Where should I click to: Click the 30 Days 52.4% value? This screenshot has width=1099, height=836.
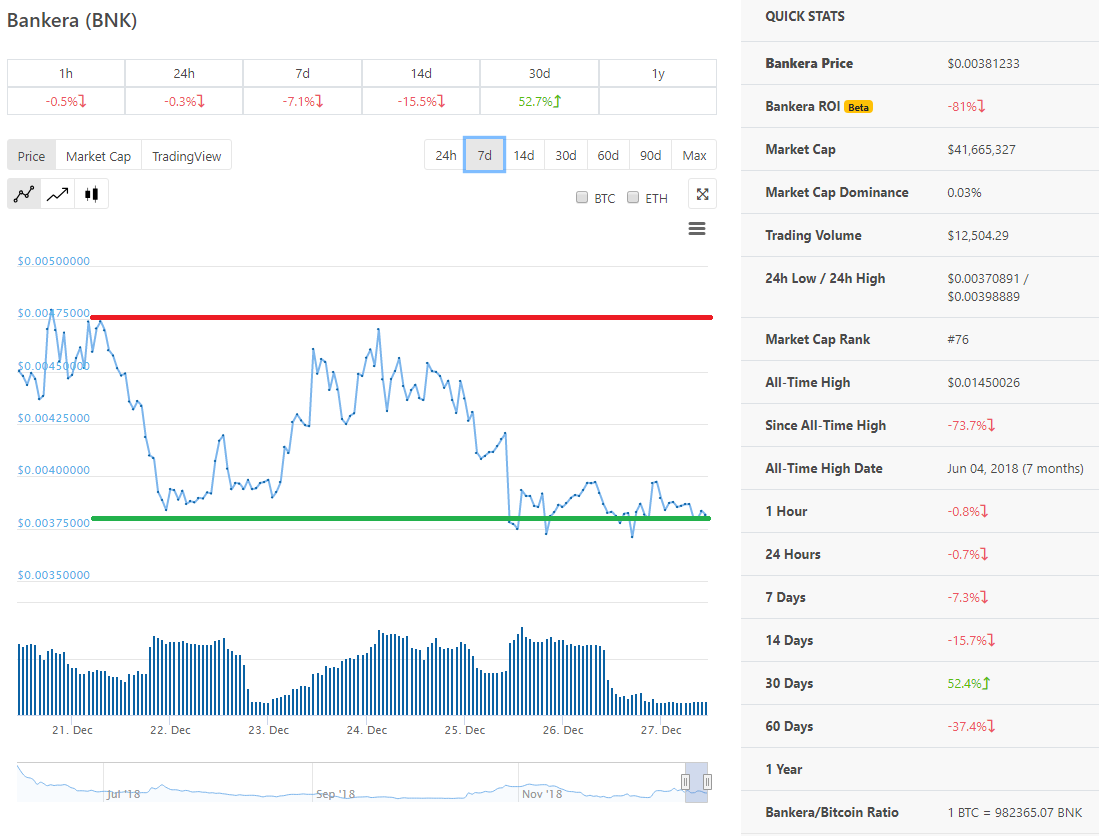pos(969,683)
